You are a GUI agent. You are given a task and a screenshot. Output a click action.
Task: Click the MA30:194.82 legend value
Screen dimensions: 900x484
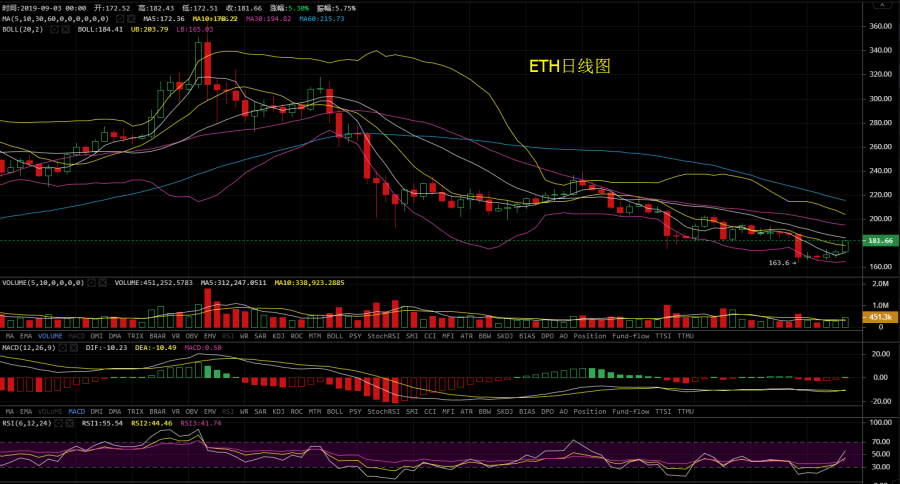point(269,19)
